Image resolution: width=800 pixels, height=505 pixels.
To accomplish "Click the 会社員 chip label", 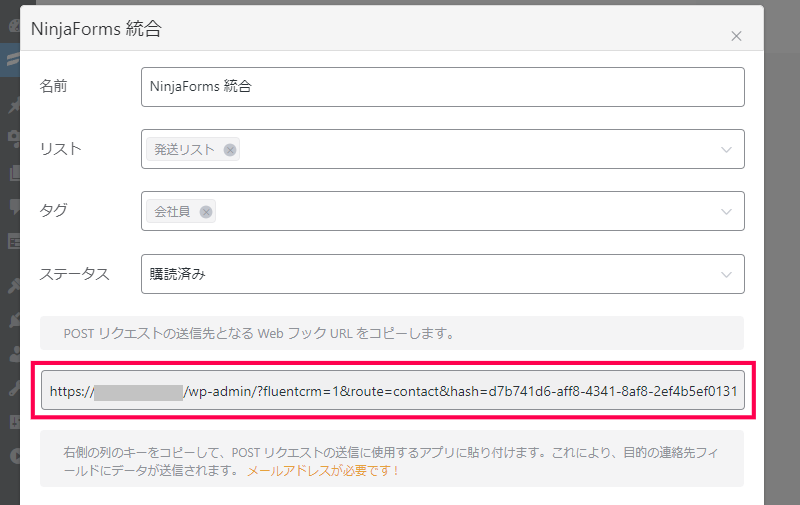I will pyautogui.click(x=172, y=212).
